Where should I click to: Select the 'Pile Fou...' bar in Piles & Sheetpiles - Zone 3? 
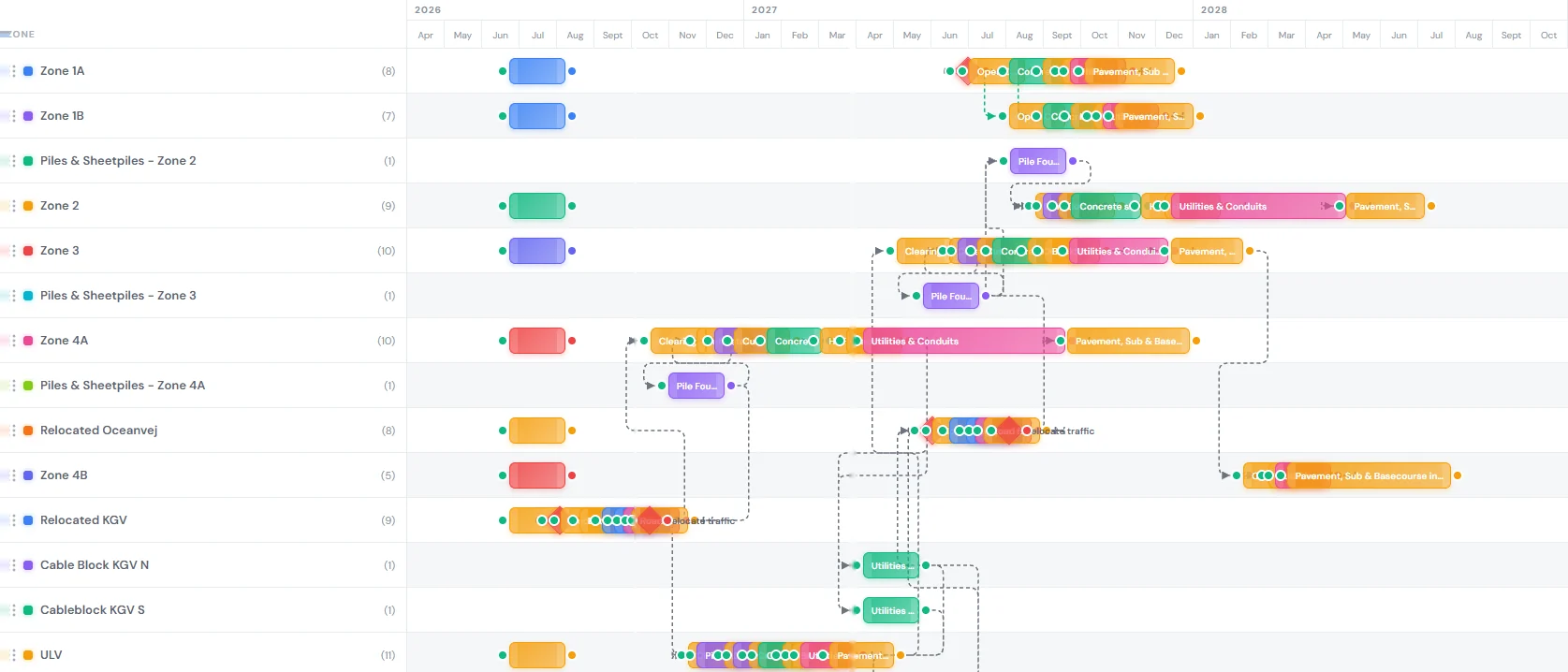[x=951, y=296]
